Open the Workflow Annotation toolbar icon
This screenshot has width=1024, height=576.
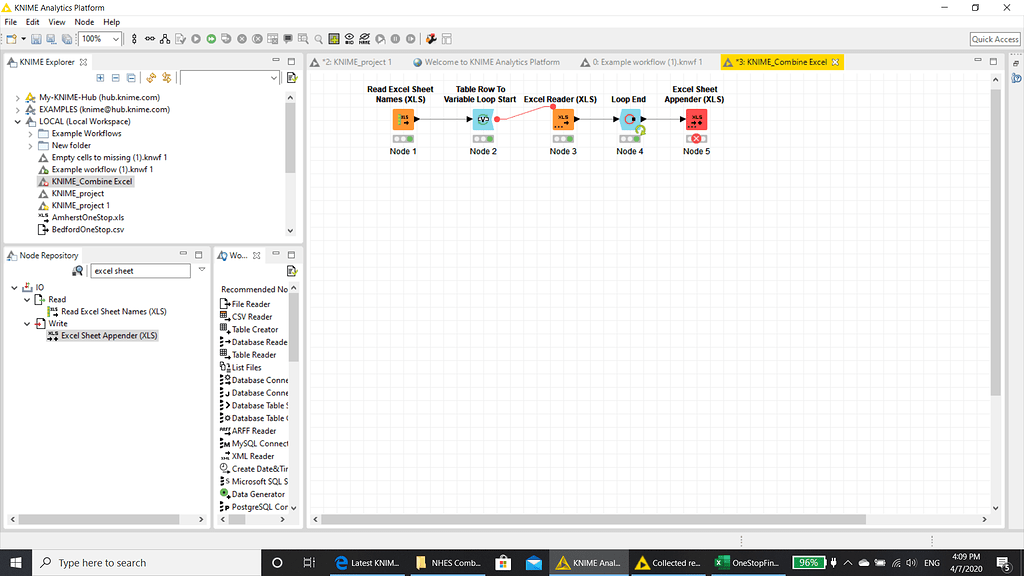[x=286, y=40]
